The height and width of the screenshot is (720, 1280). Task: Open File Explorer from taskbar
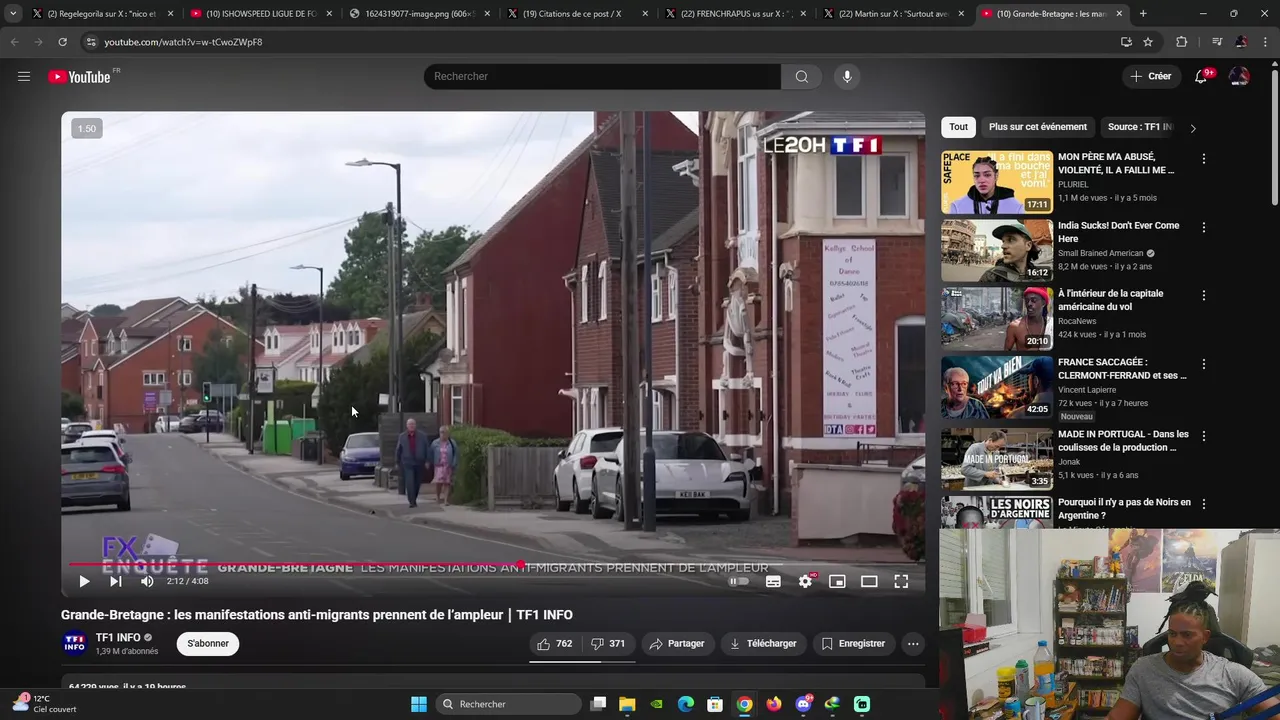click(627, 704)
